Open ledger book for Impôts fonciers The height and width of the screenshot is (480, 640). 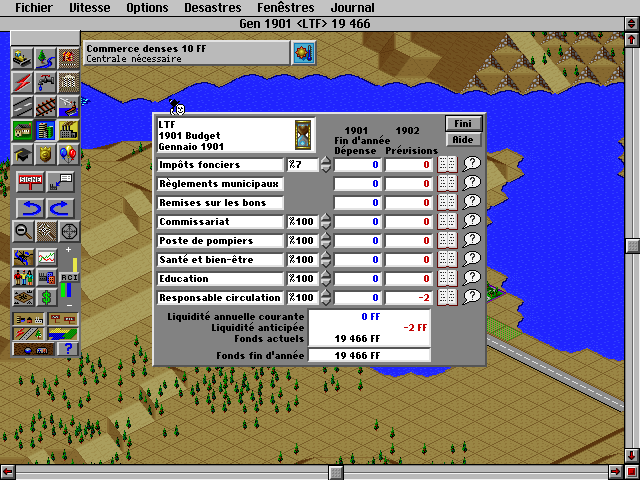(447, 164)
